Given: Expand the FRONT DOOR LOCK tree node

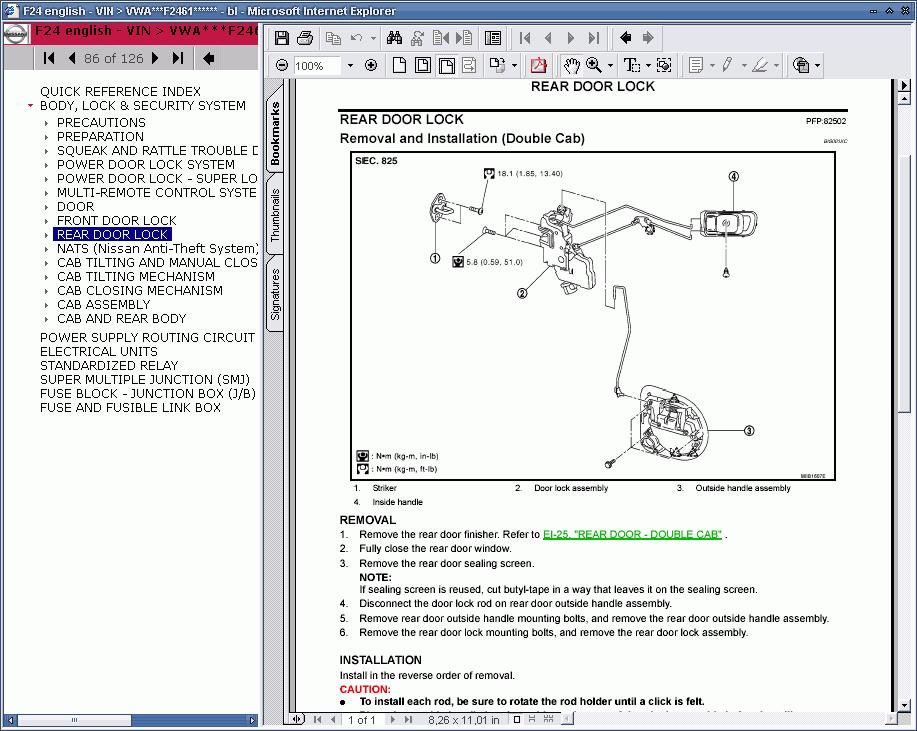Looking at the screenshot, I should (46, 221).
